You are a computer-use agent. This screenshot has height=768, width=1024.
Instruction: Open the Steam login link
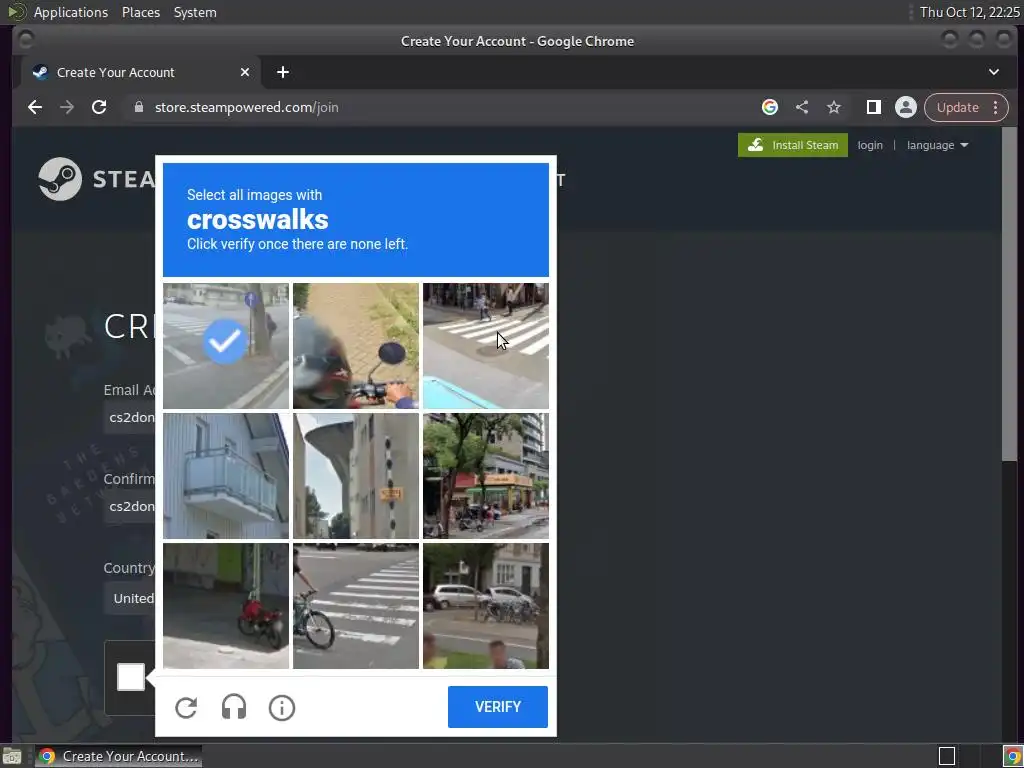[x=870, y=145]
